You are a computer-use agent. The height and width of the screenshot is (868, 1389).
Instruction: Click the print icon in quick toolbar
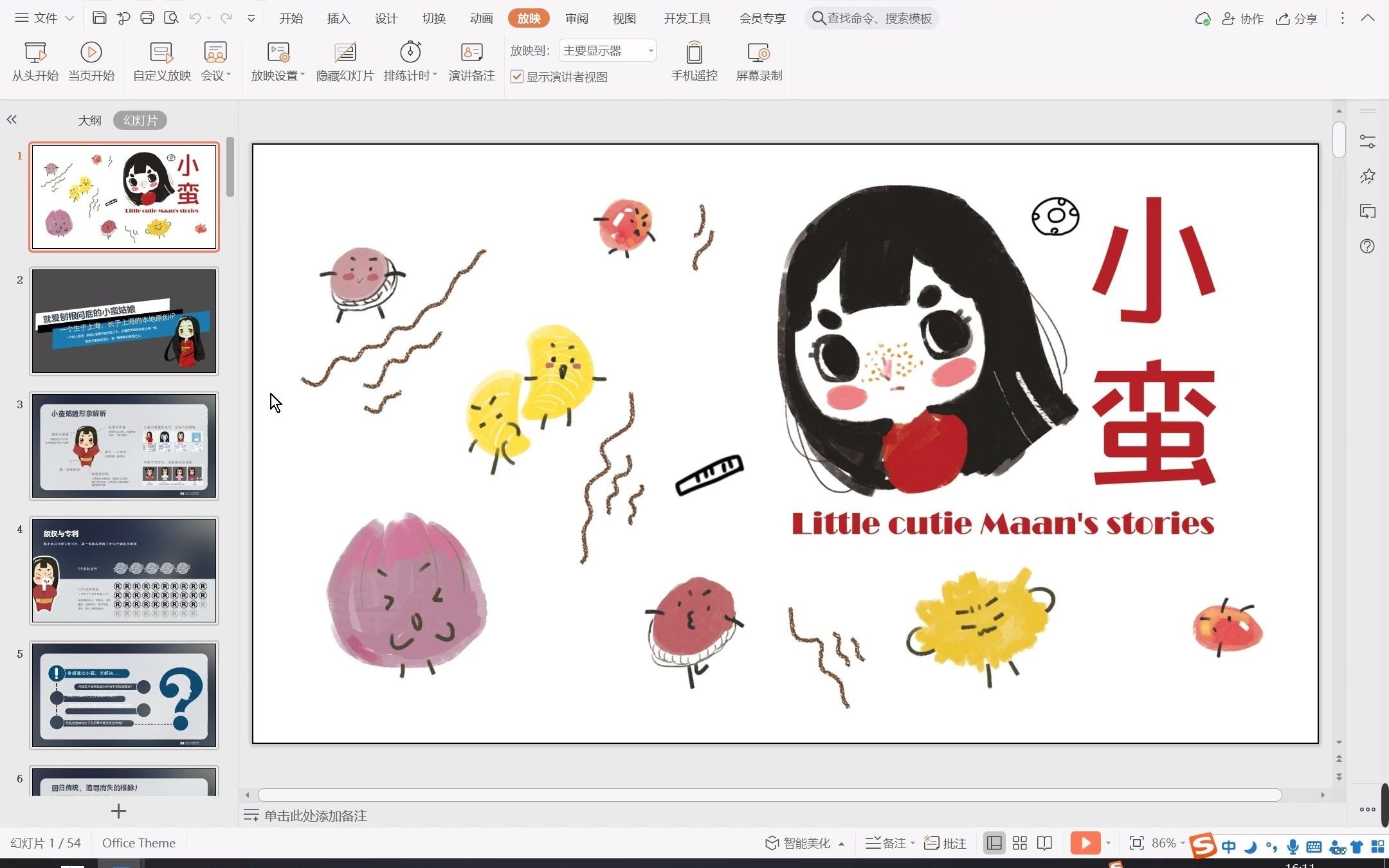[x=147, y=18]
